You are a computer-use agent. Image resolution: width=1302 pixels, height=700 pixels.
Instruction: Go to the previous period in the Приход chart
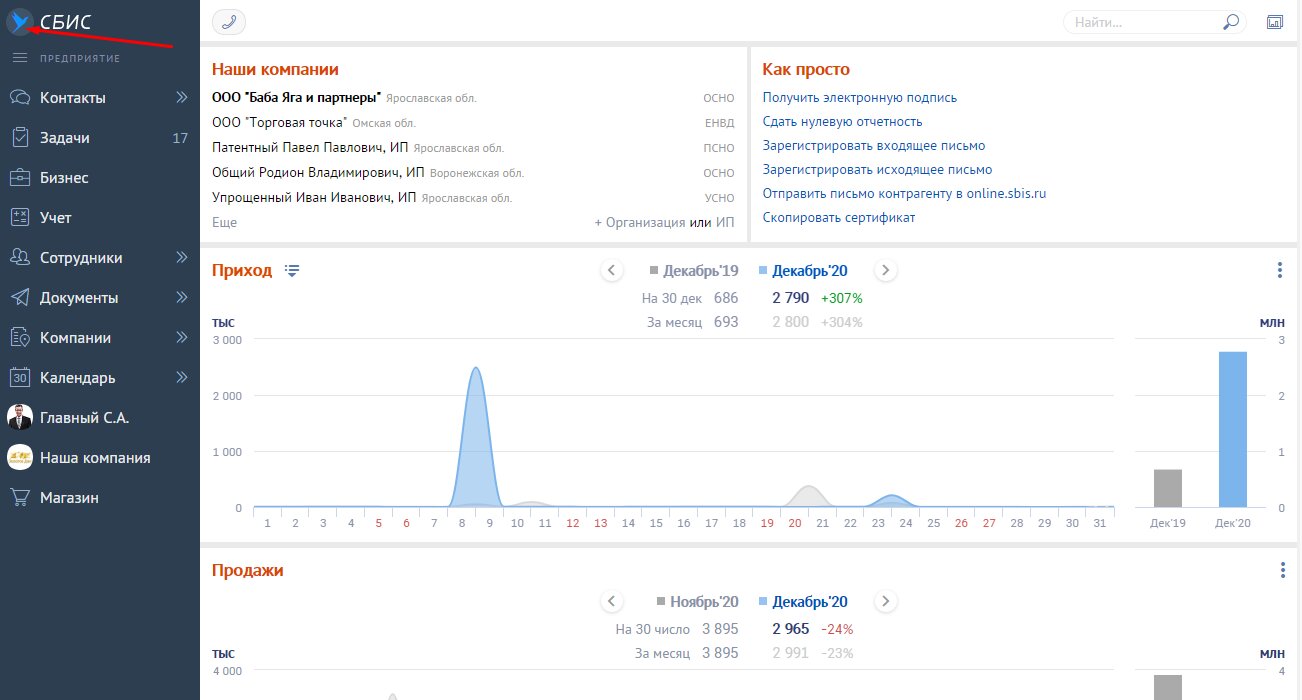612,270
